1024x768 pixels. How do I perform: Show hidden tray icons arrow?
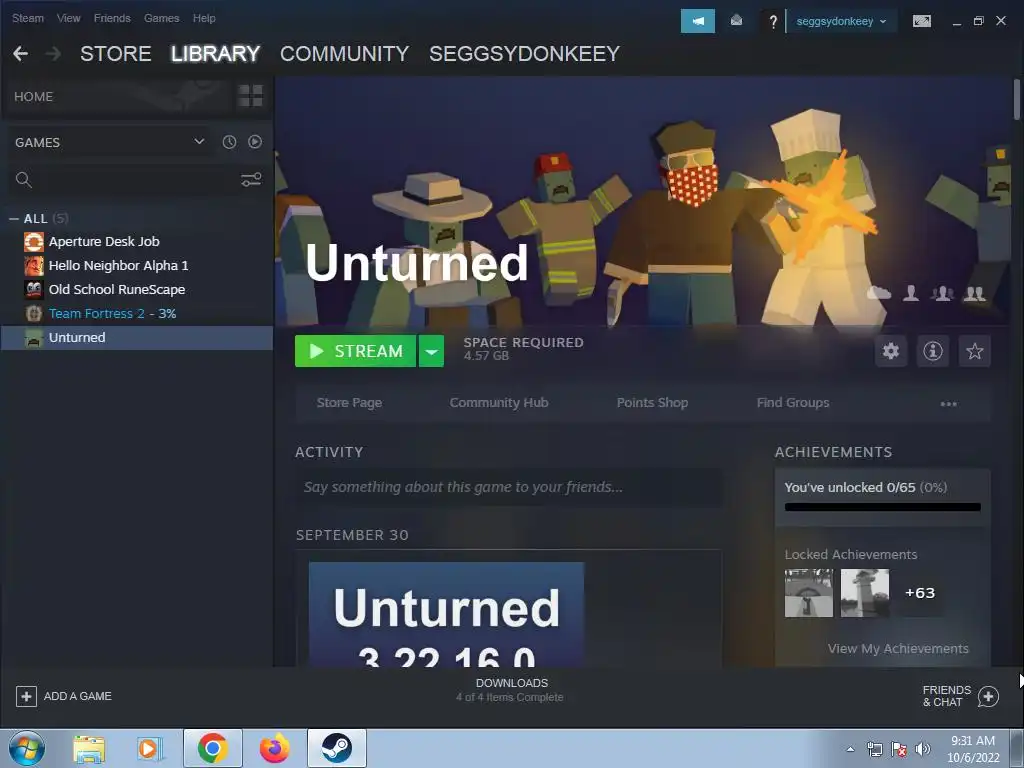point(850,749)
